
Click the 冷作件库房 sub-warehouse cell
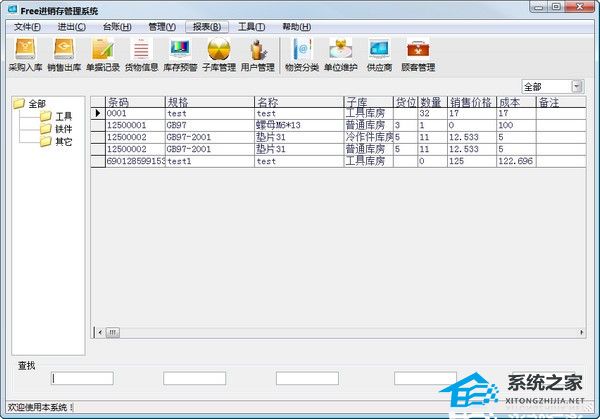[369, 137]
